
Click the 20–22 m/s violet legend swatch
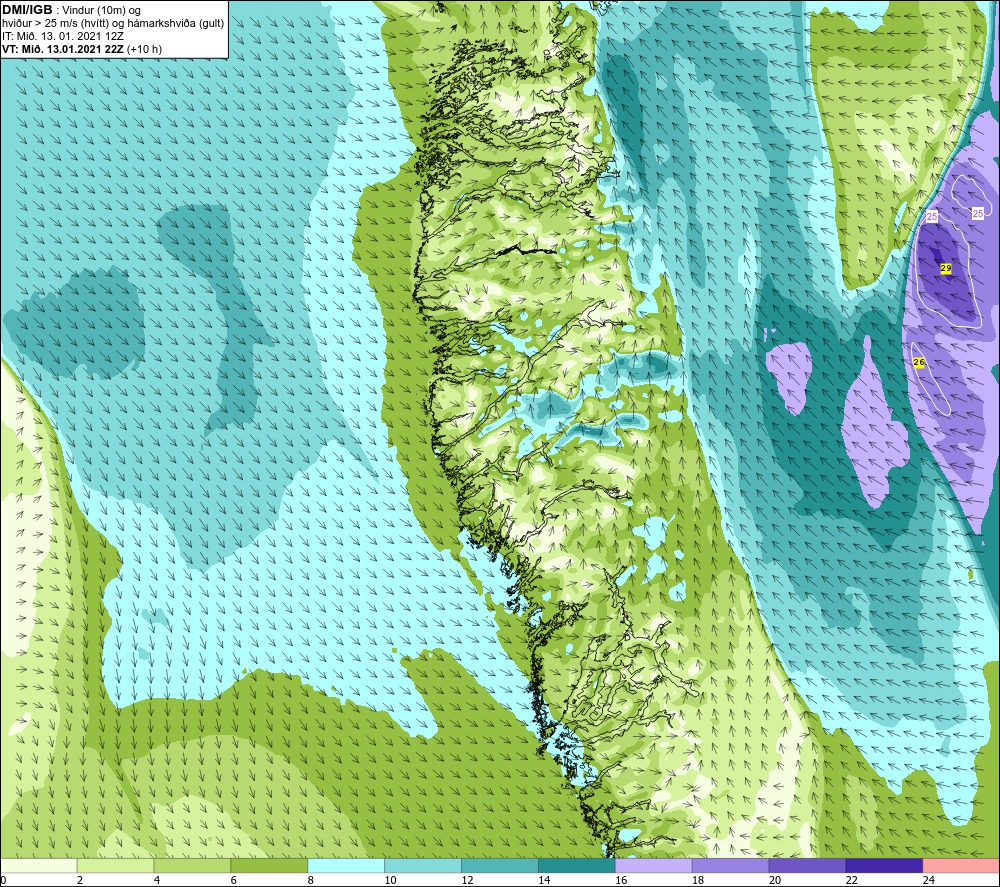807,865
